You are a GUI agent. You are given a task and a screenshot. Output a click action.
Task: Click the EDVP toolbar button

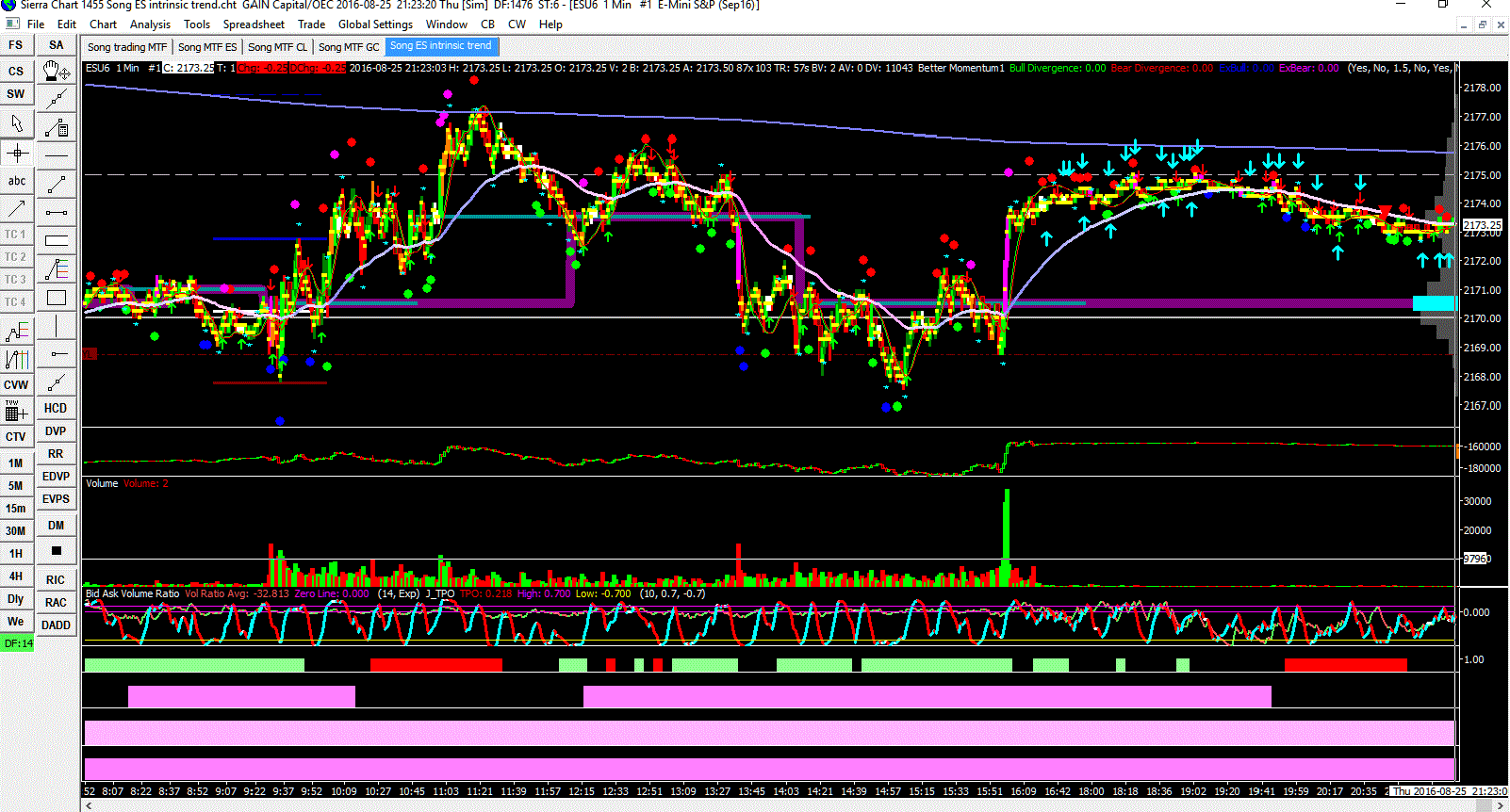coord(56,477)
